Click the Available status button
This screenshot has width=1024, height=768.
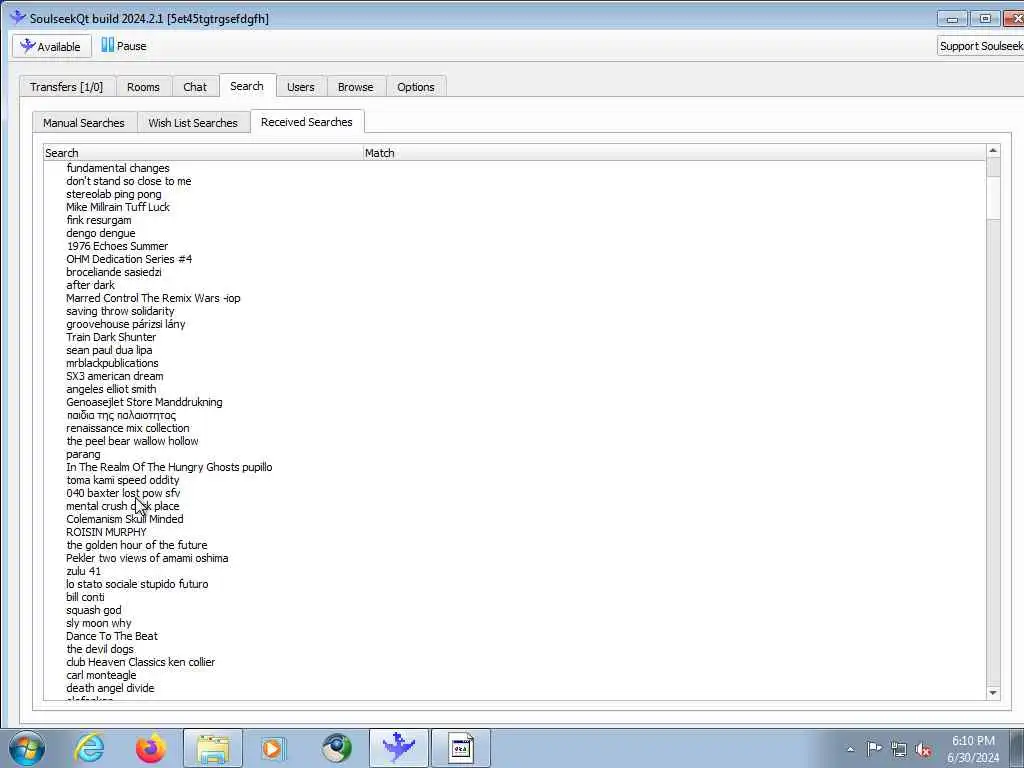52,46
